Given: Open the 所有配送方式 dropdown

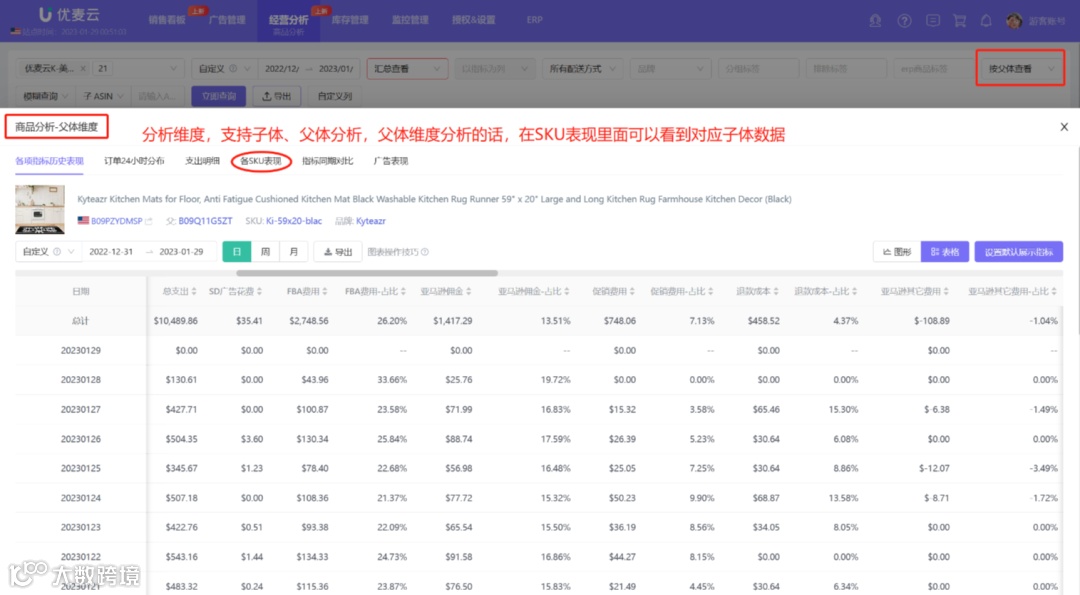Looking at the screenshot, I should click(583, 69).
